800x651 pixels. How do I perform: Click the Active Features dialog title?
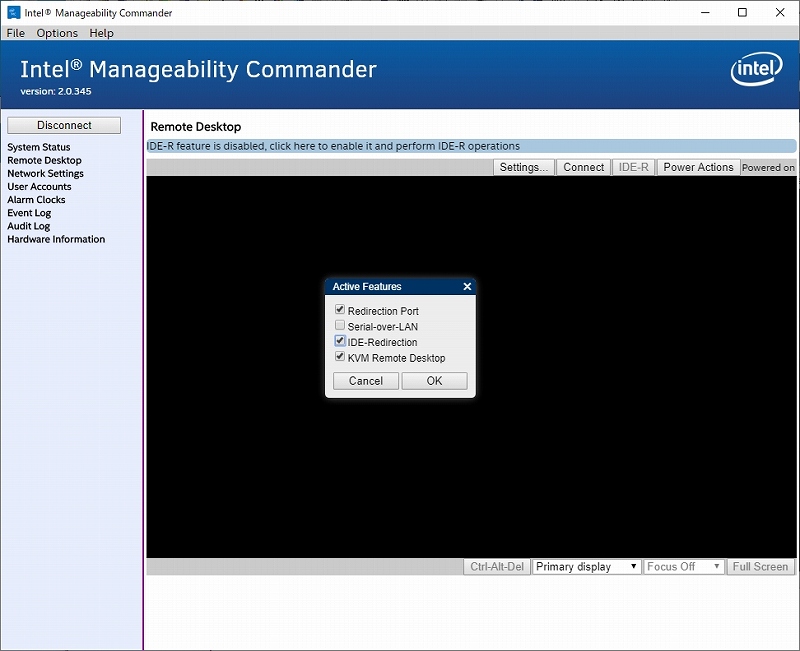tap(367, 287)
